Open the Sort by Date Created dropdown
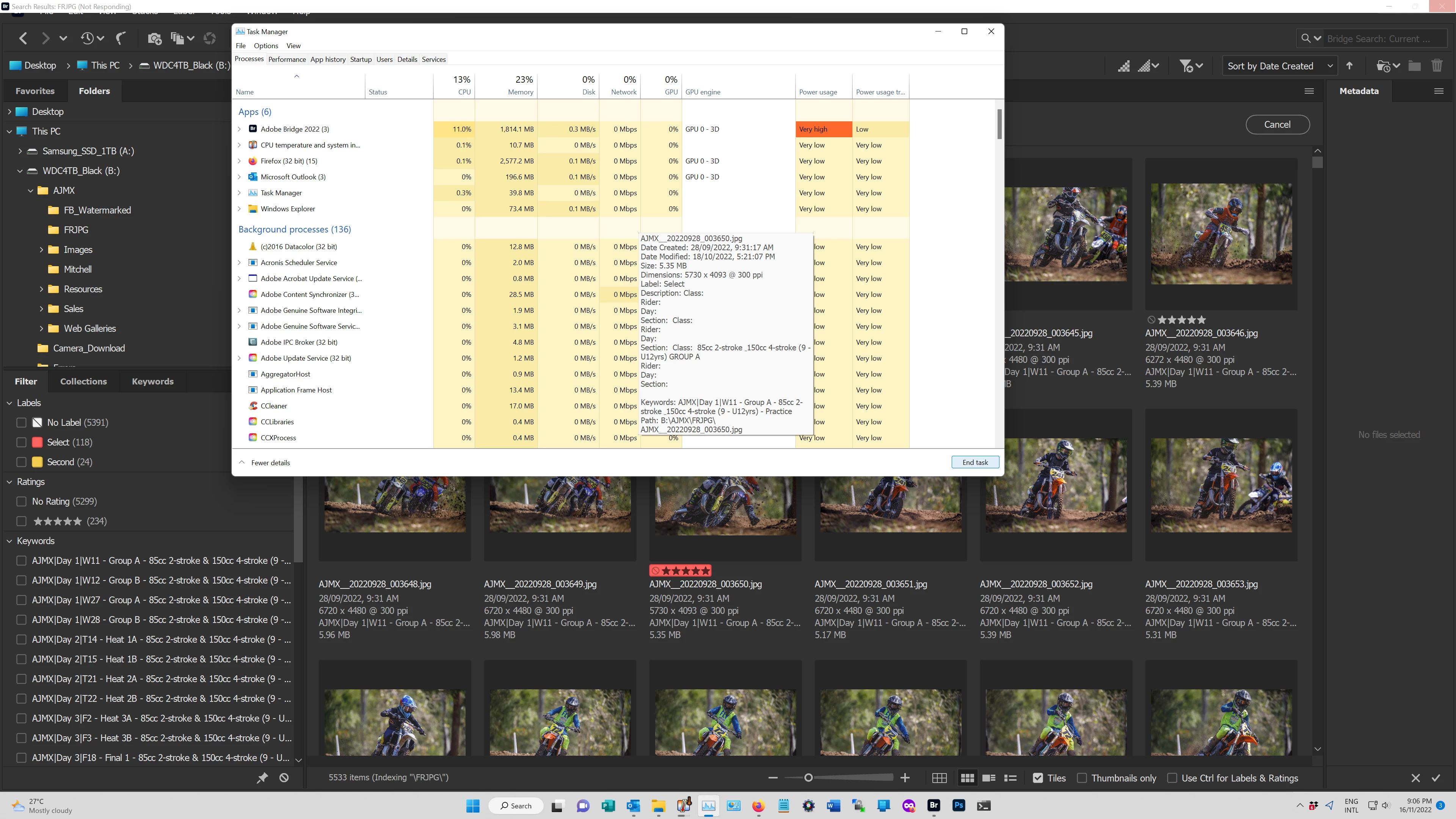Viewport: 1456px width, 819px height. click(x=1280, y=66)
